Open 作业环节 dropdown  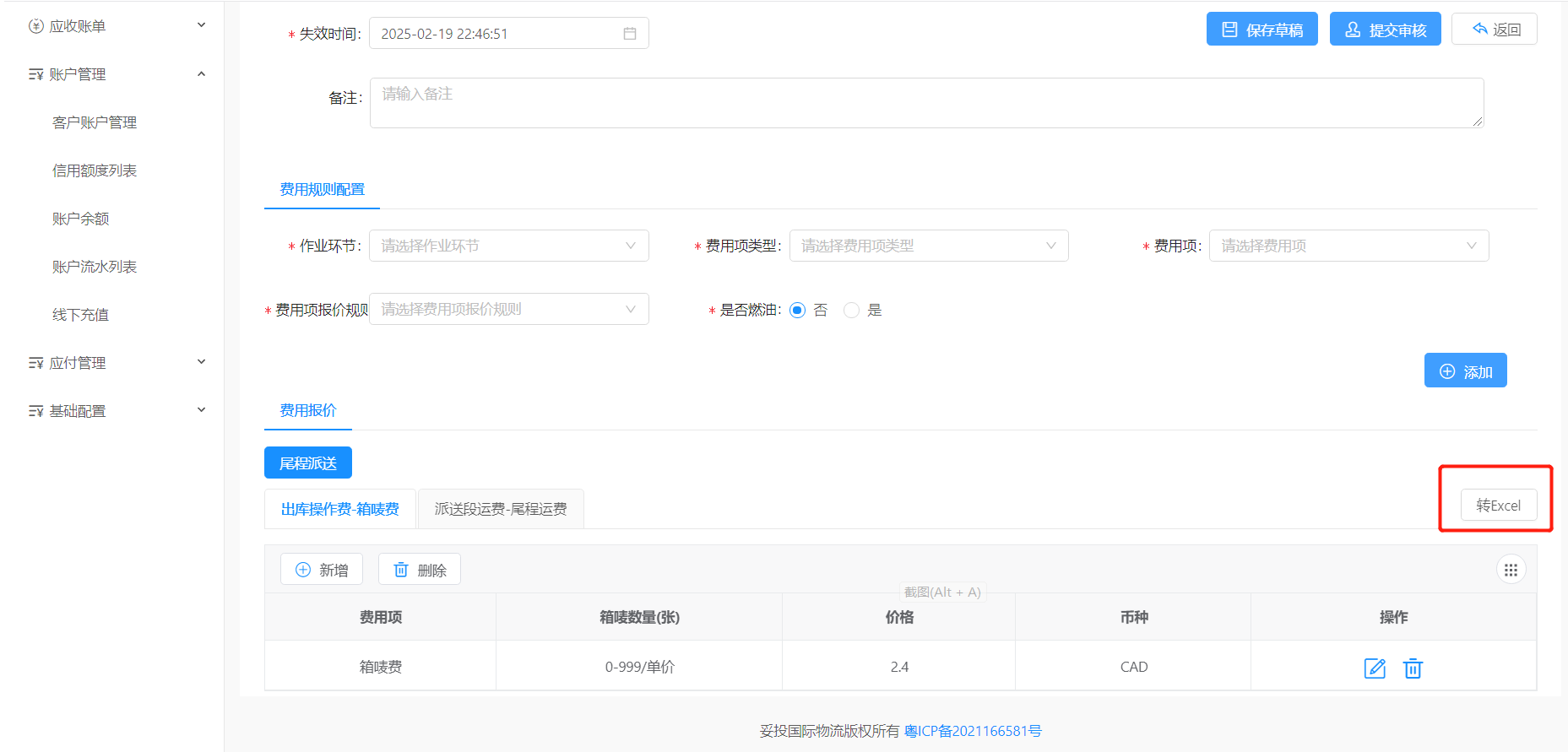[x=509, y=246]
